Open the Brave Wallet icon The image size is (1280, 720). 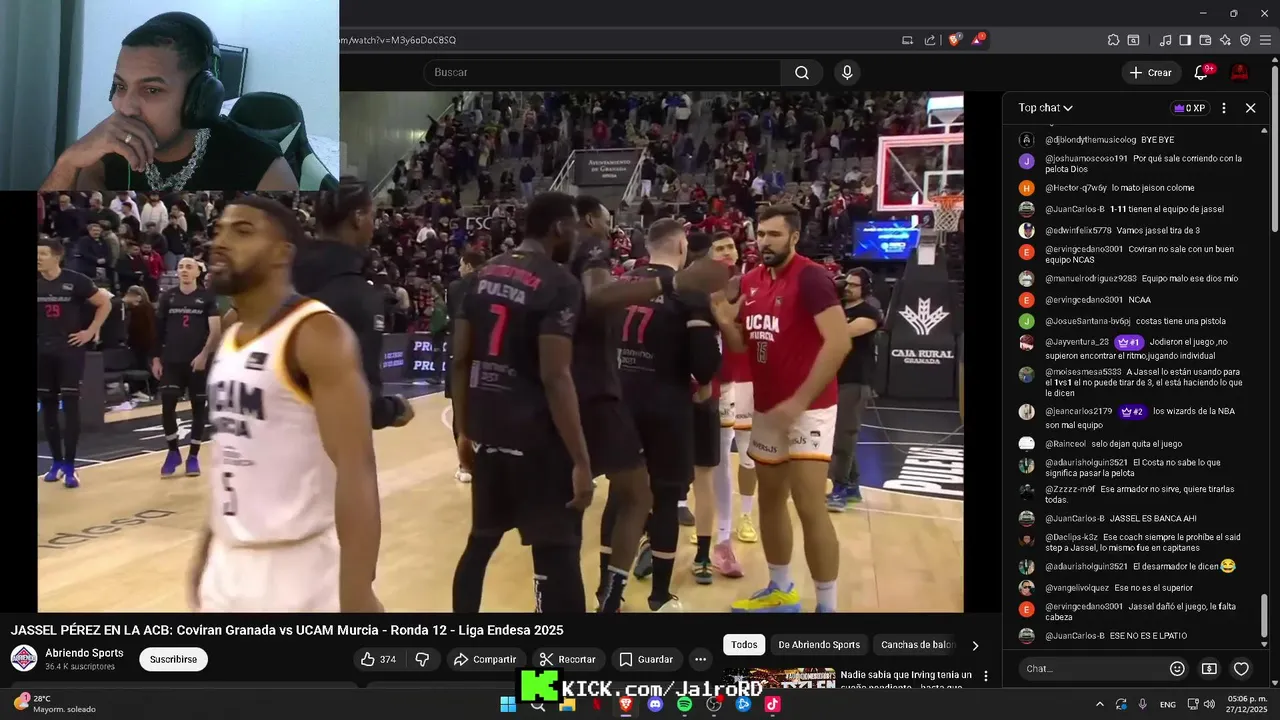coord(1205,40)
